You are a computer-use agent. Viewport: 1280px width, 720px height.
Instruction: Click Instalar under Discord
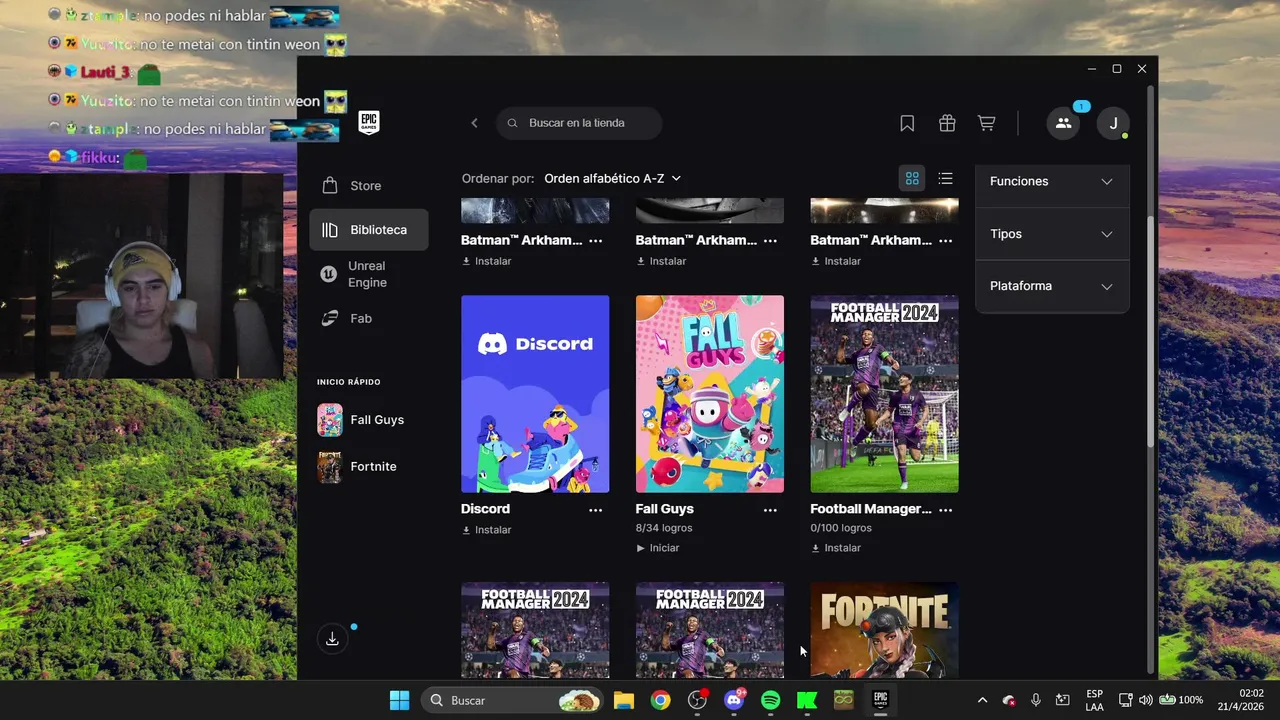point(486,530)
